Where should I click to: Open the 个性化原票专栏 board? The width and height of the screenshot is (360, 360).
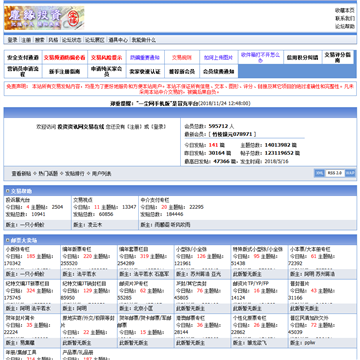[250, 318]
